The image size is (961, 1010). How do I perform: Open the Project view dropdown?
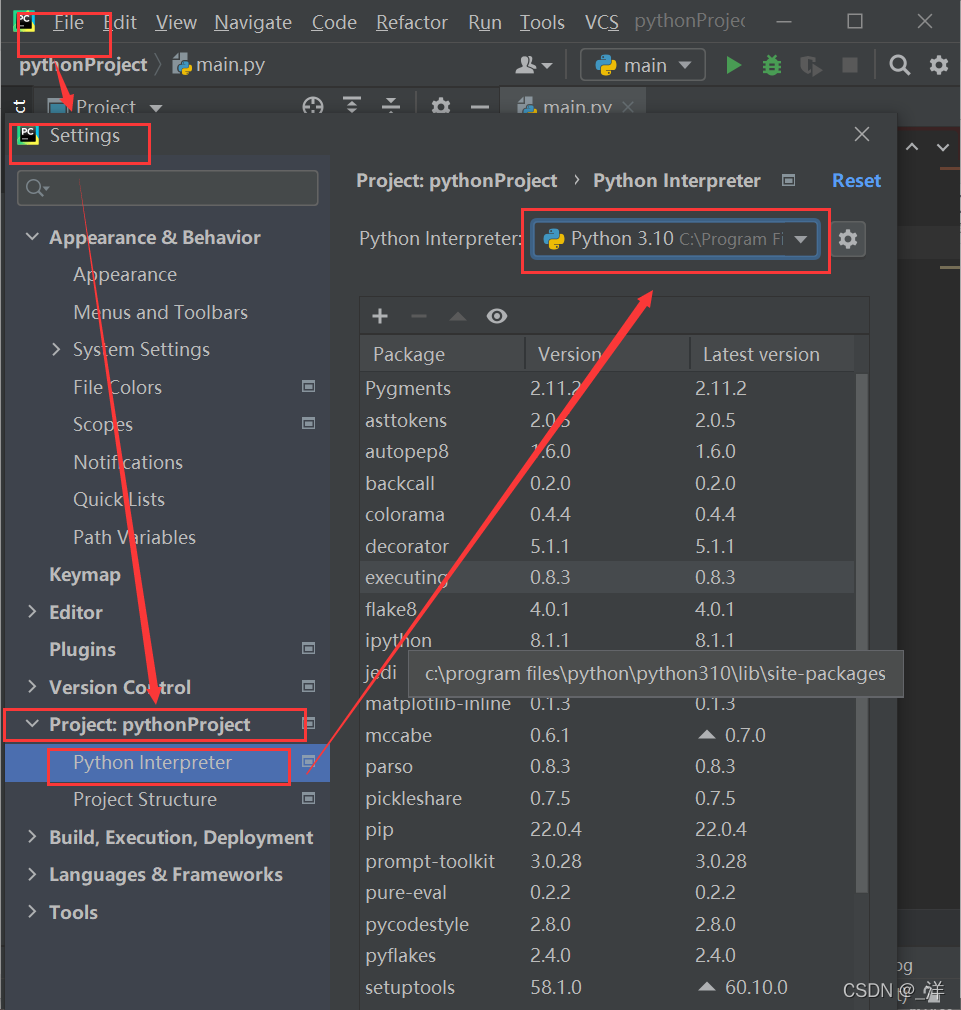point(106,106)
